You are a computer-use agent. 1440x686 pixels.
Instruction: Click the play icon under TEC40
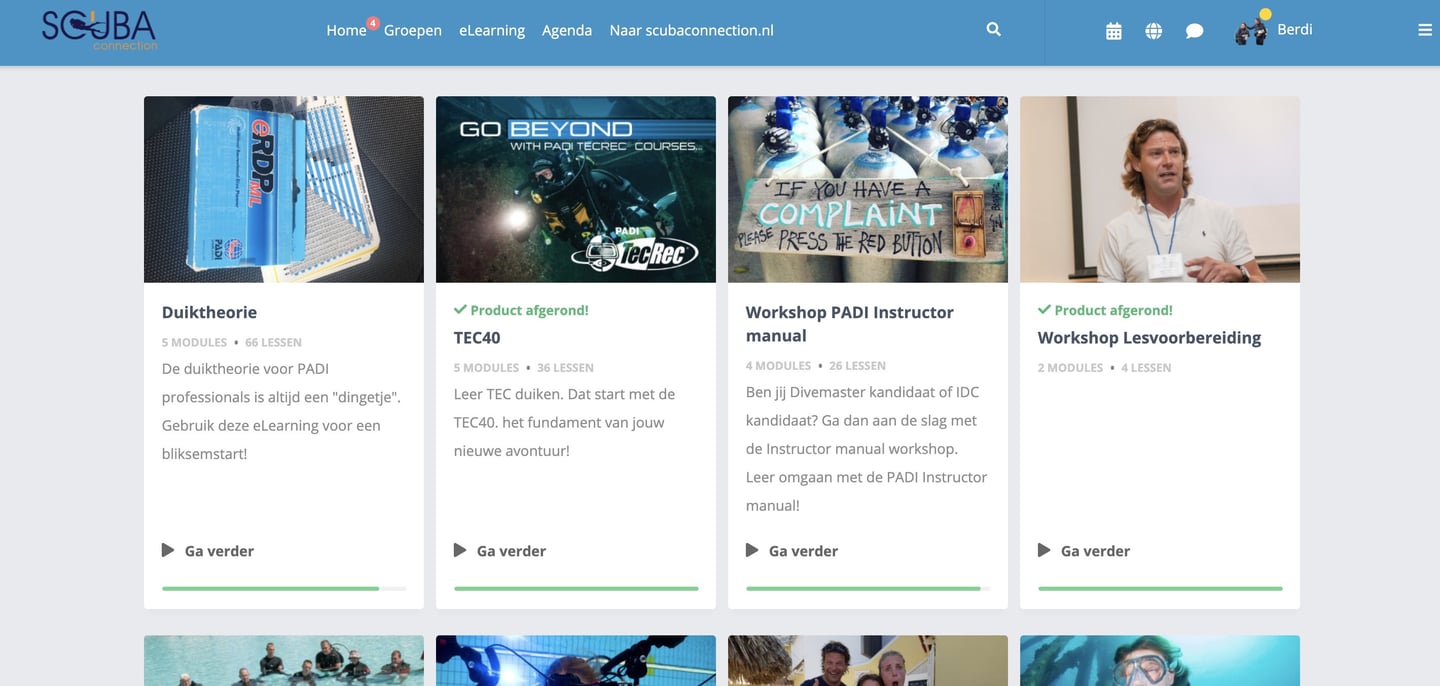click(460, 550)
